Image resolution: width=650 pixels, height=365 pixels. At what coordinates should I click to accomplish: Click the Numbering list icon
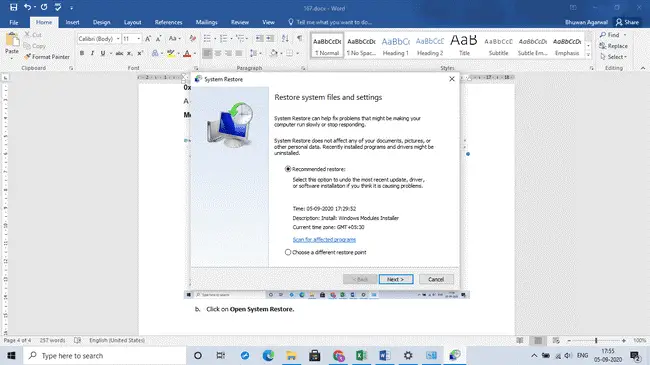pyautogui.click(x=223, y=39)
